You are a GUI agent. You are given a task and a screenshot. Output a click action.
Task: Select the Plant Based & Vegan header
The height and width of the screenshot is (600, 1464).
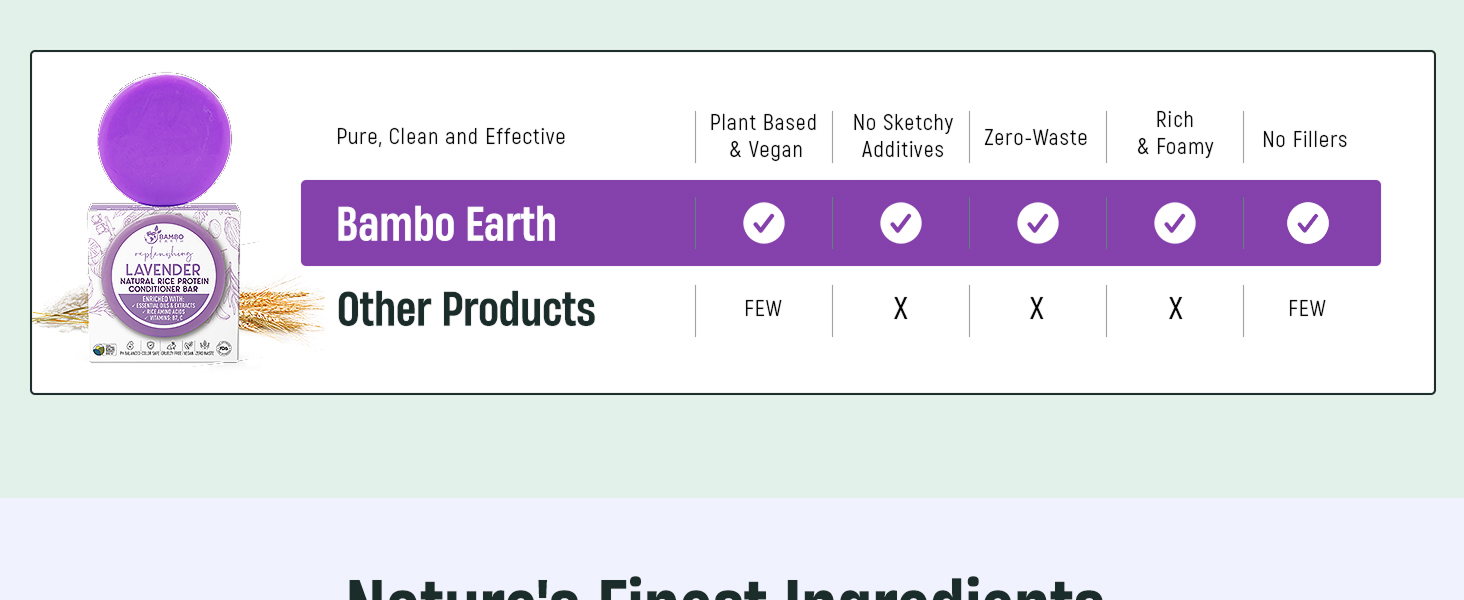pyautogui.click(x=764, y=136)
